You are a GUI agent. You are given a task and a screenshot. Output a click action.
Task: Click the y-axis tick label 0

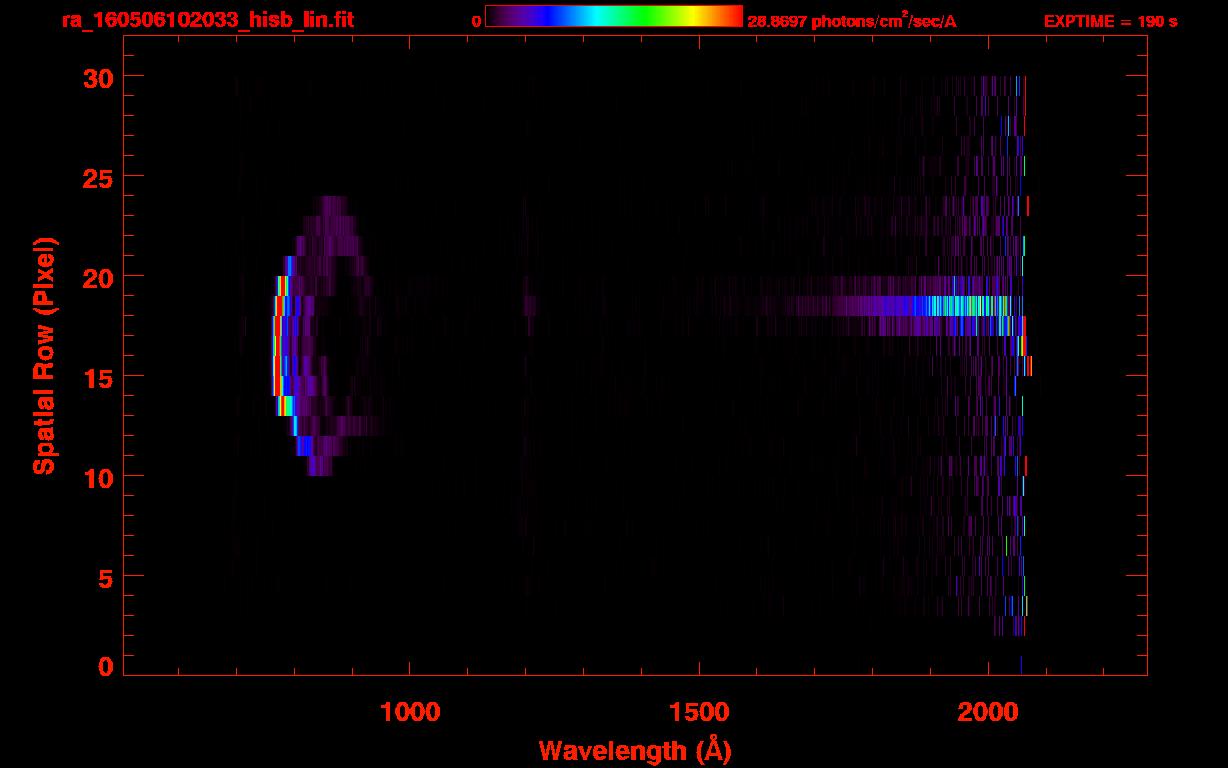103,666
